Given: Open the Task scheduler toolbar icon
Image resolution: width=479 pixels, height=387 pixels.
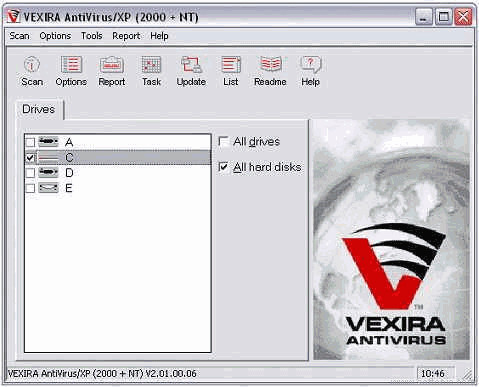Looking at the screenshot, I should [x=151, y=65].
